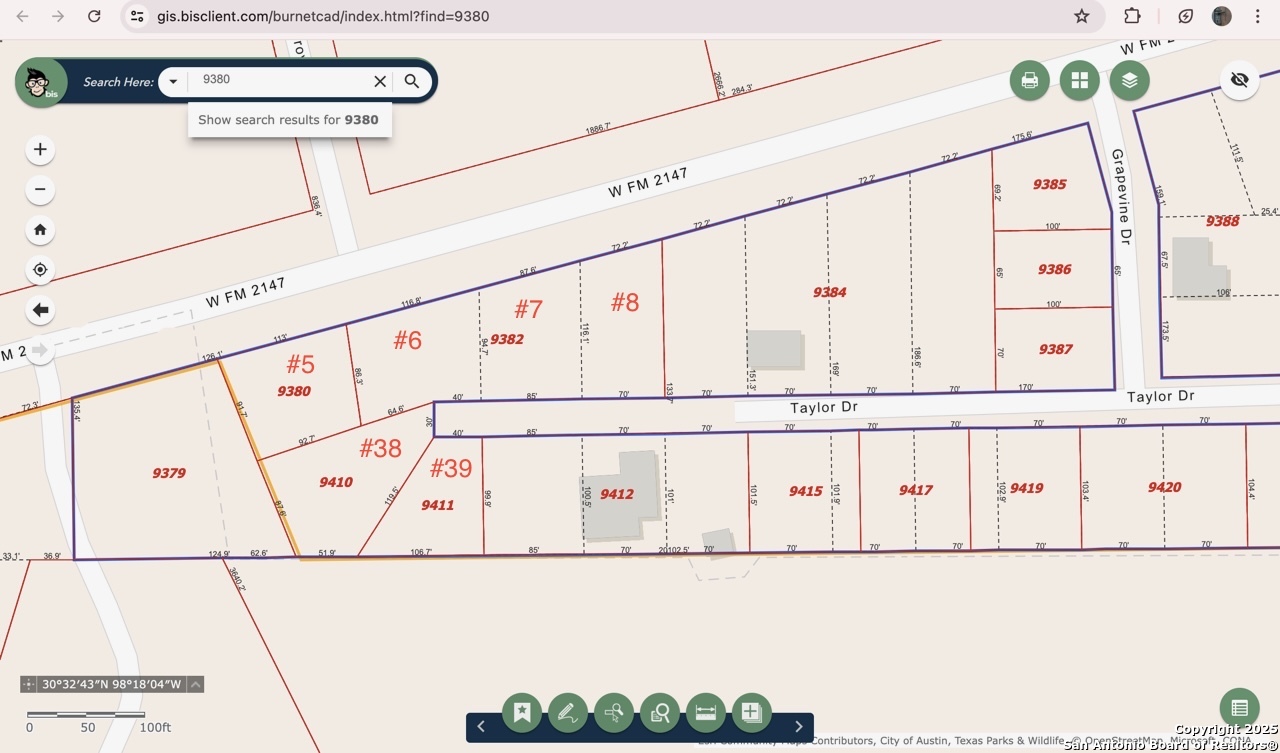
Task: Click the bookmark star tool
Action: (x=522, y=713)
